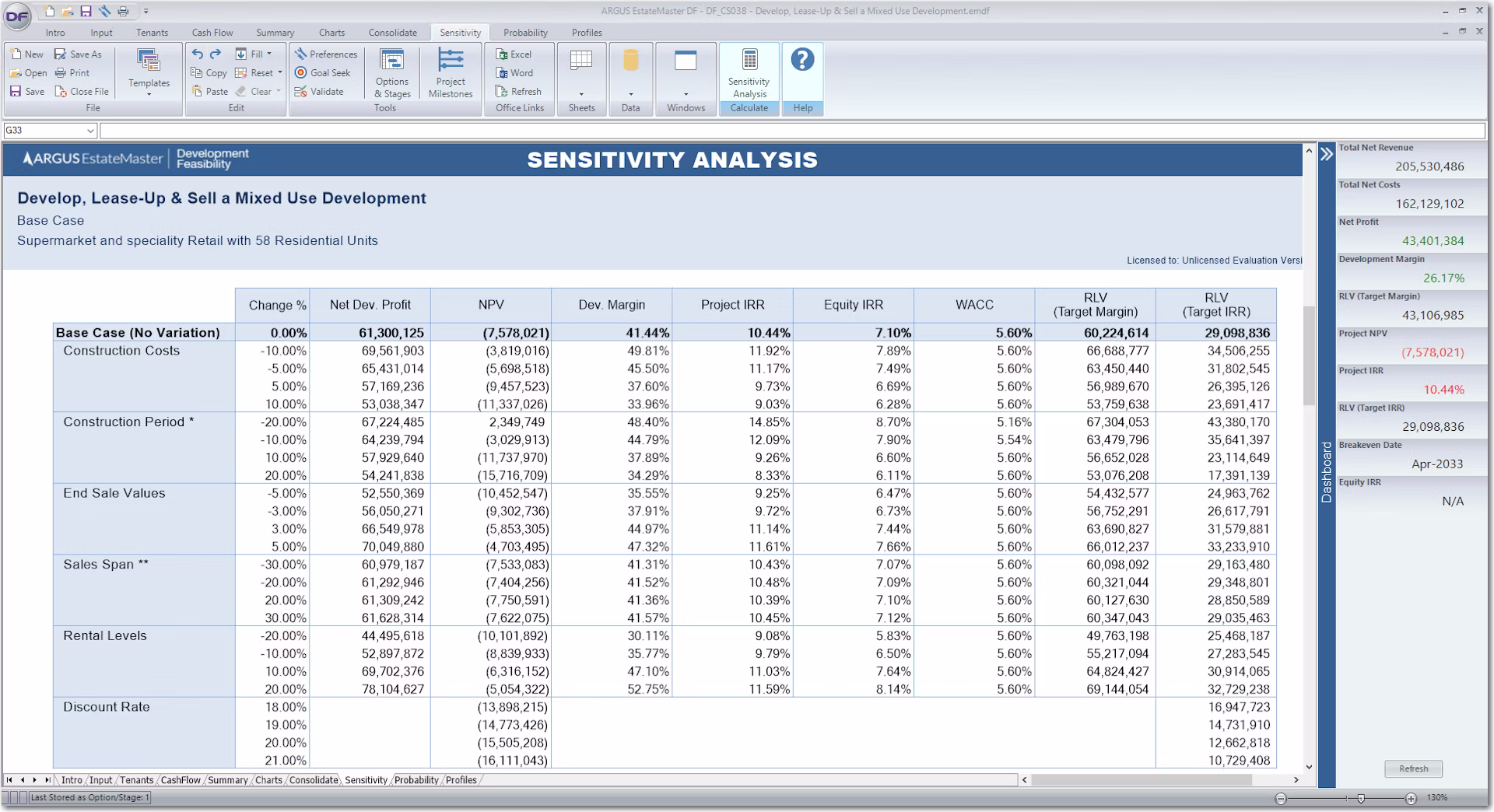The image size is (1494, 812).
Task: Open Project Milestones tool
Action: click(450, 72)
